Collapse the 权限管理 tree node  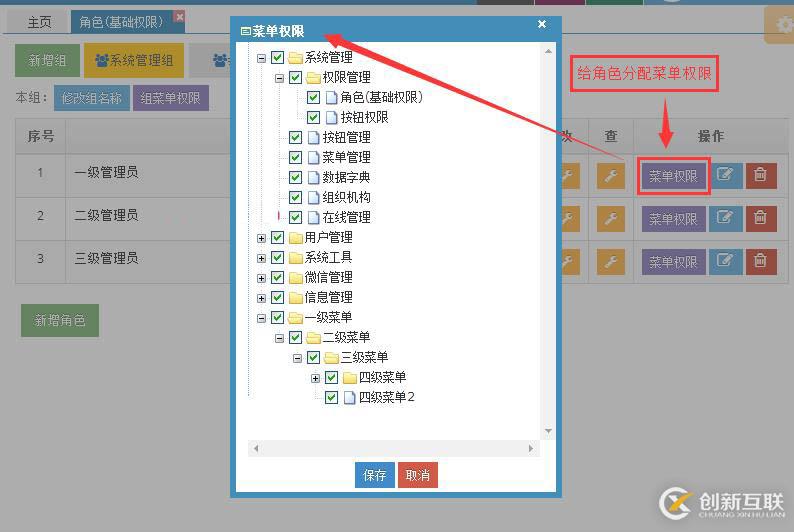pyautogui.click(x=280, y=78)
